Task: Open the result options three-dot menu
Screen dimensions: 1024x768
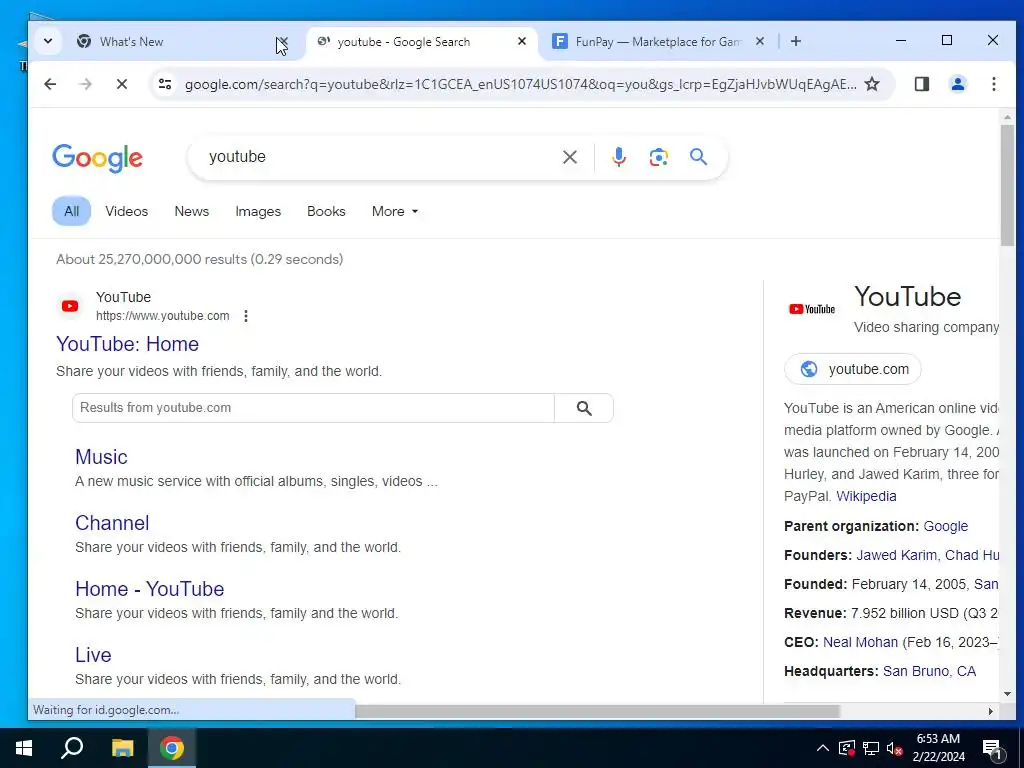Action: click(246, 316)
